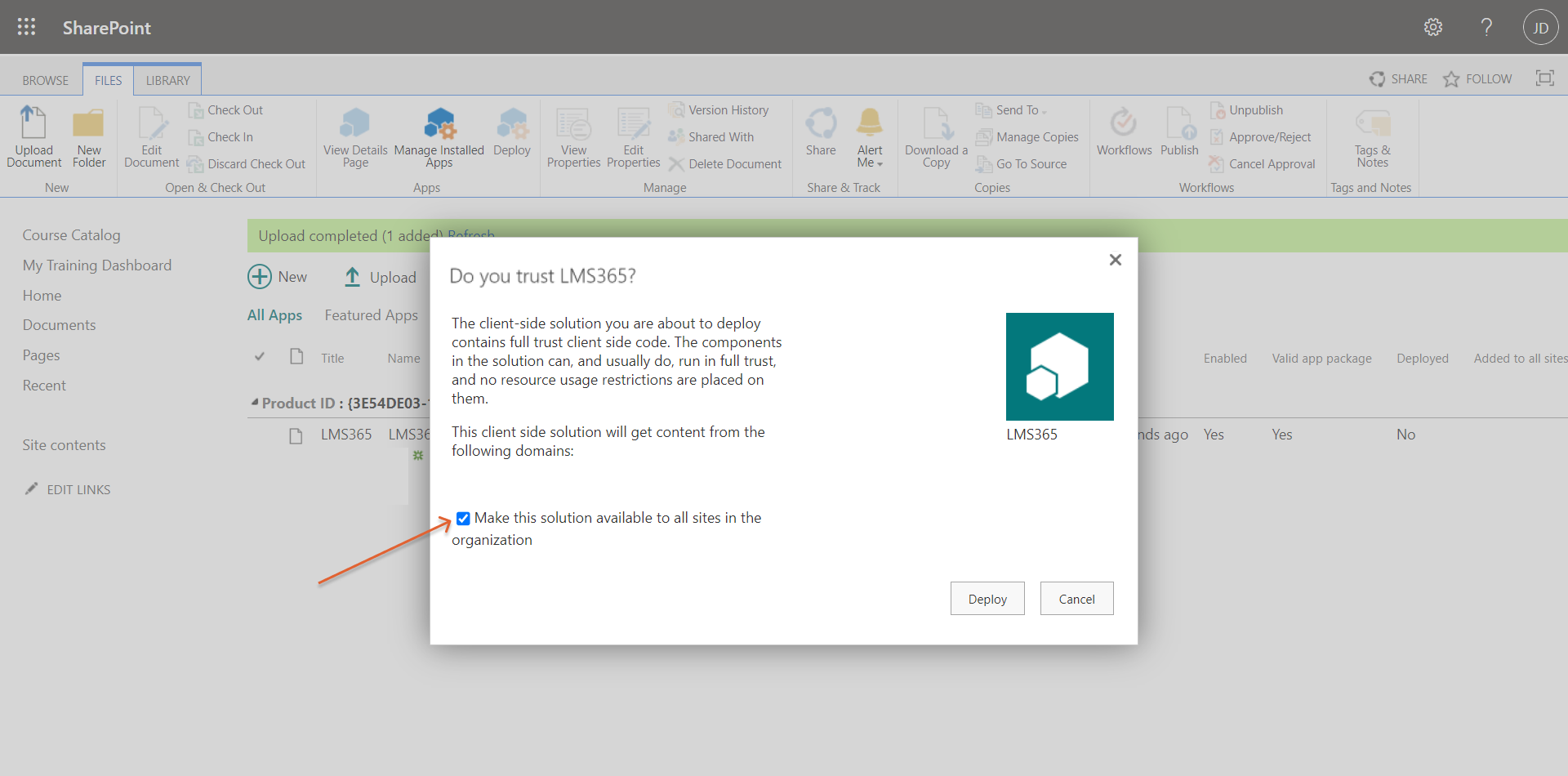Click Shared With in the ribbon

(711, 137)
